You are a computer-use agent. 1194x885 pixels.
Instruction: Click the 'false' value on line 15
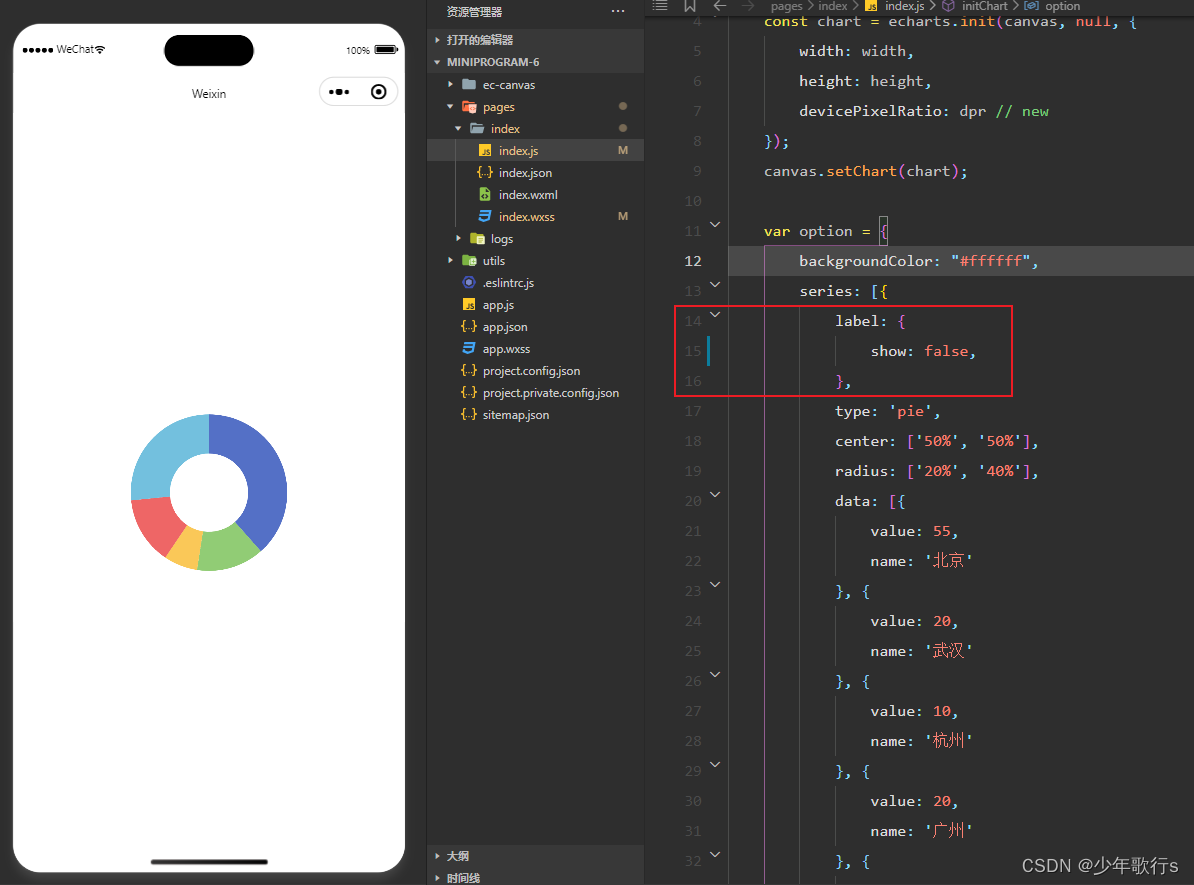coord(946,351)
